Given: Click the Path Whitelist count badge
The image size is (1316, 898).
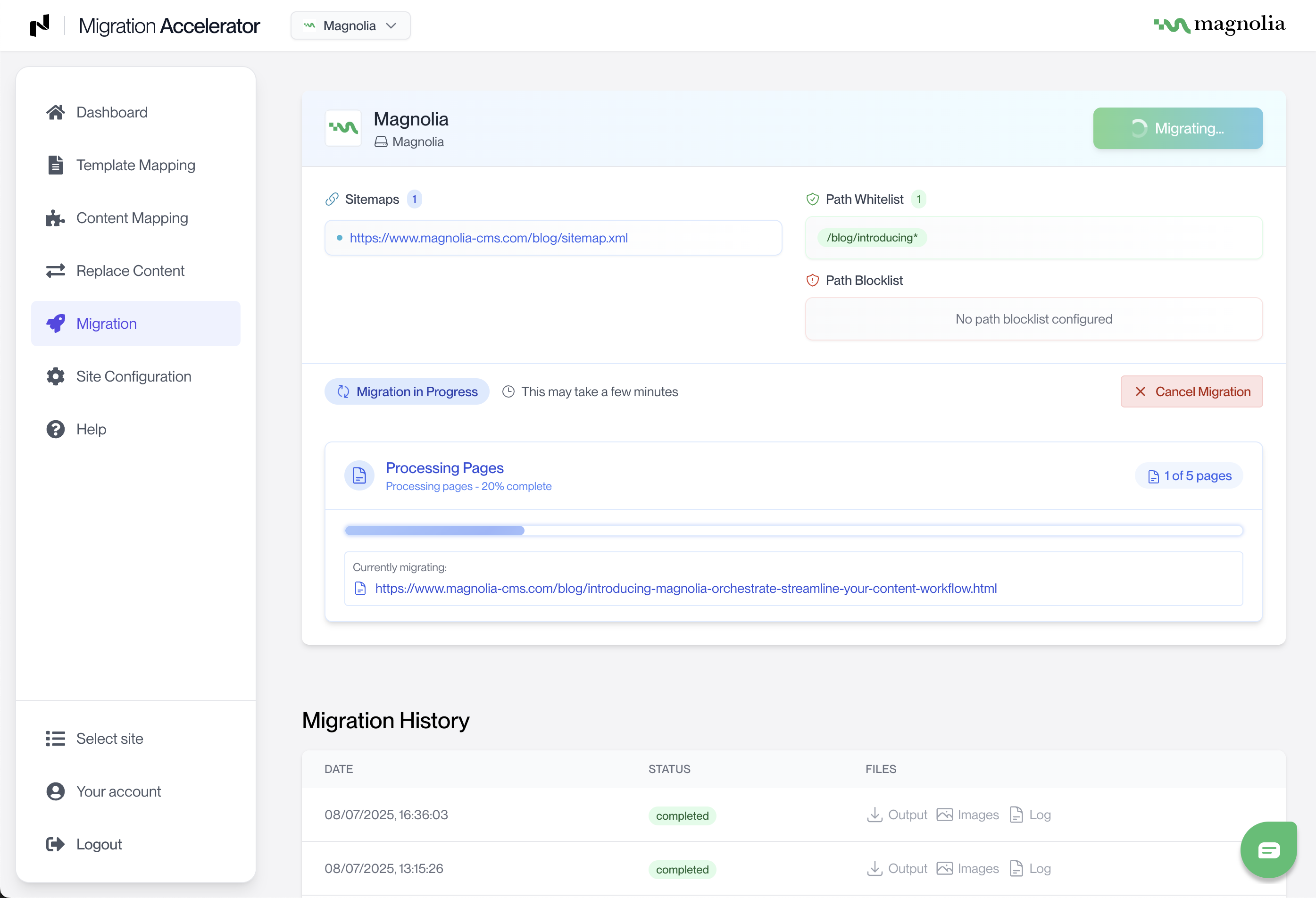Looking at the screenshot, I should (918, 200).
